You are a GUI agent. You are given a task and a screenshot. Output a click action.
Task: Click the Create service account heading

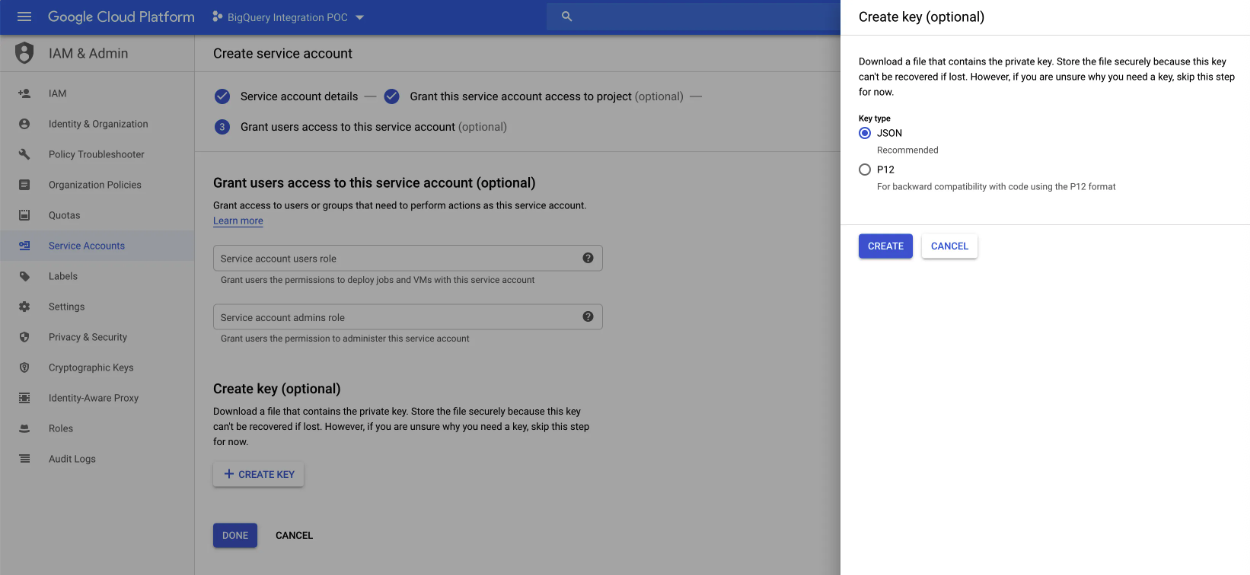pyautogui.click(x=283, y=53)
